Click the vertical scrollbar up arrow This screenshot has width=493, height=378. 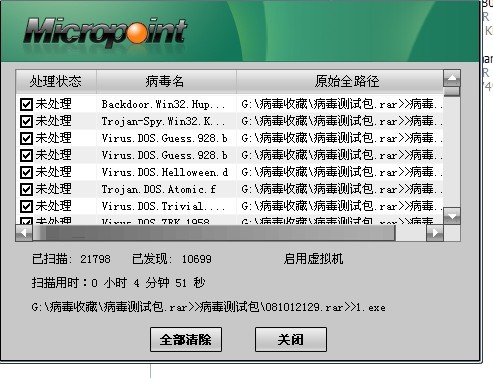[452, 78]
